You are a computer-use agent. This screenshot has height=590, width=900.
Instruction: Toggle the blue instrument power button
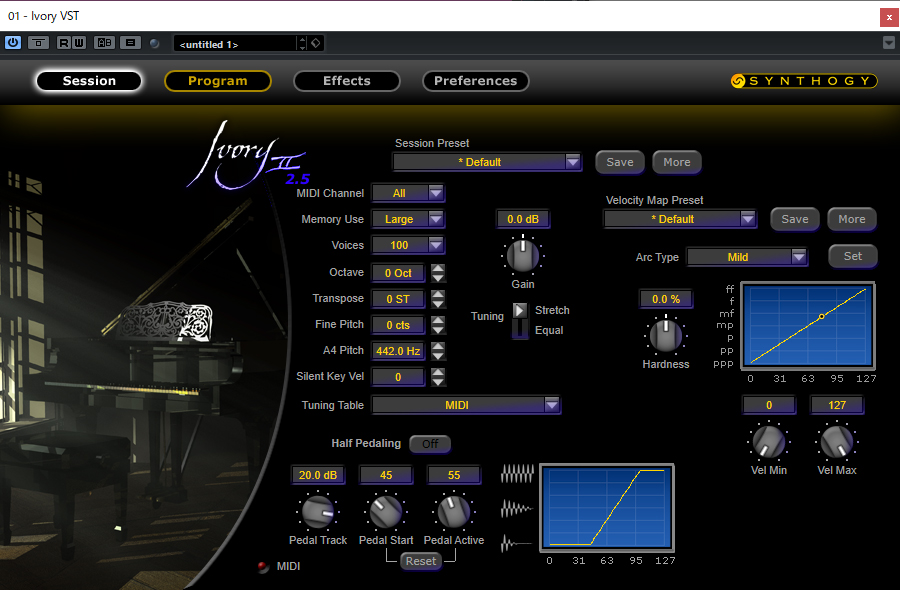click(13, 43)
